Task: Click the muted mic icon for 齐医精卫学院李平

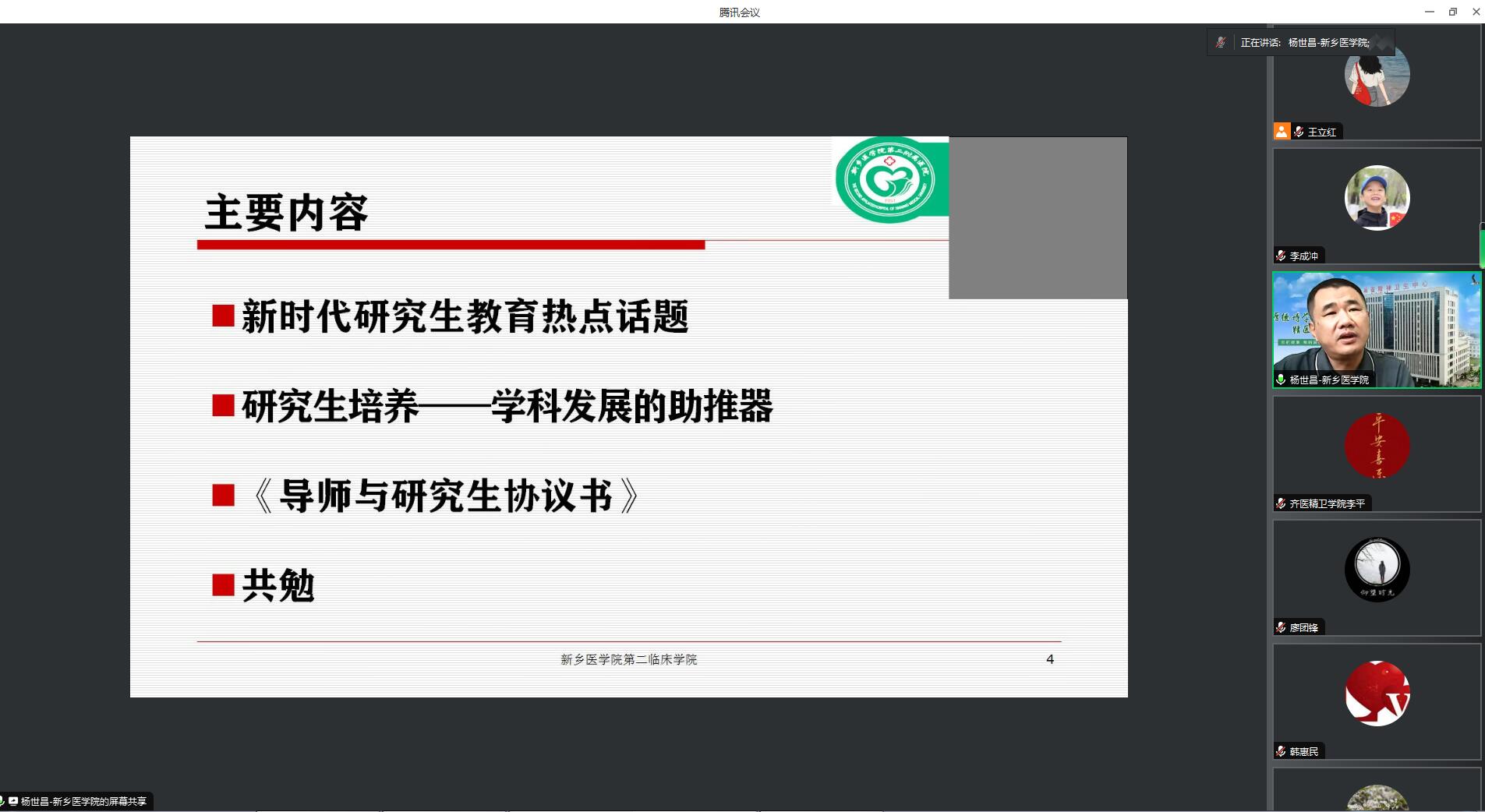Action: point(1281,503)
